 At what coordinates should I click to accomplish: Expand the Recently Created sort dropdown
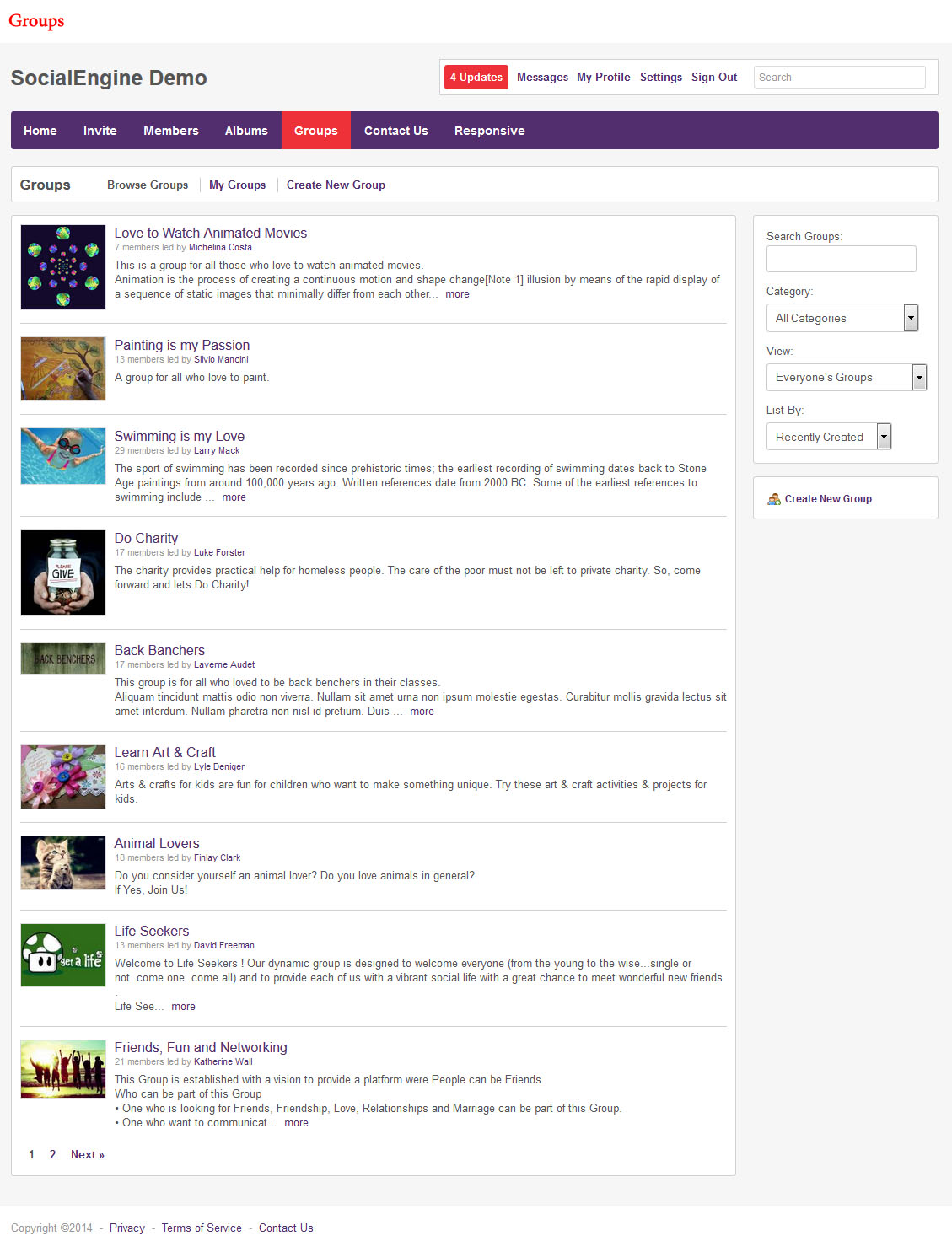coord(828,437)
